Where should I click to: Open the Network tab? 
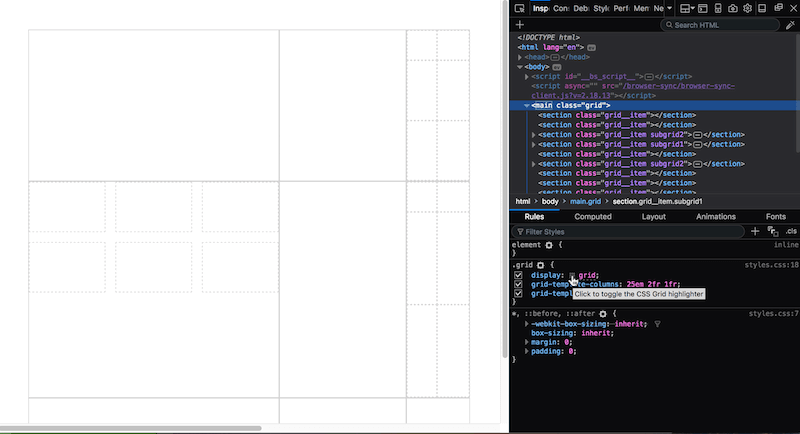(659, 8)
